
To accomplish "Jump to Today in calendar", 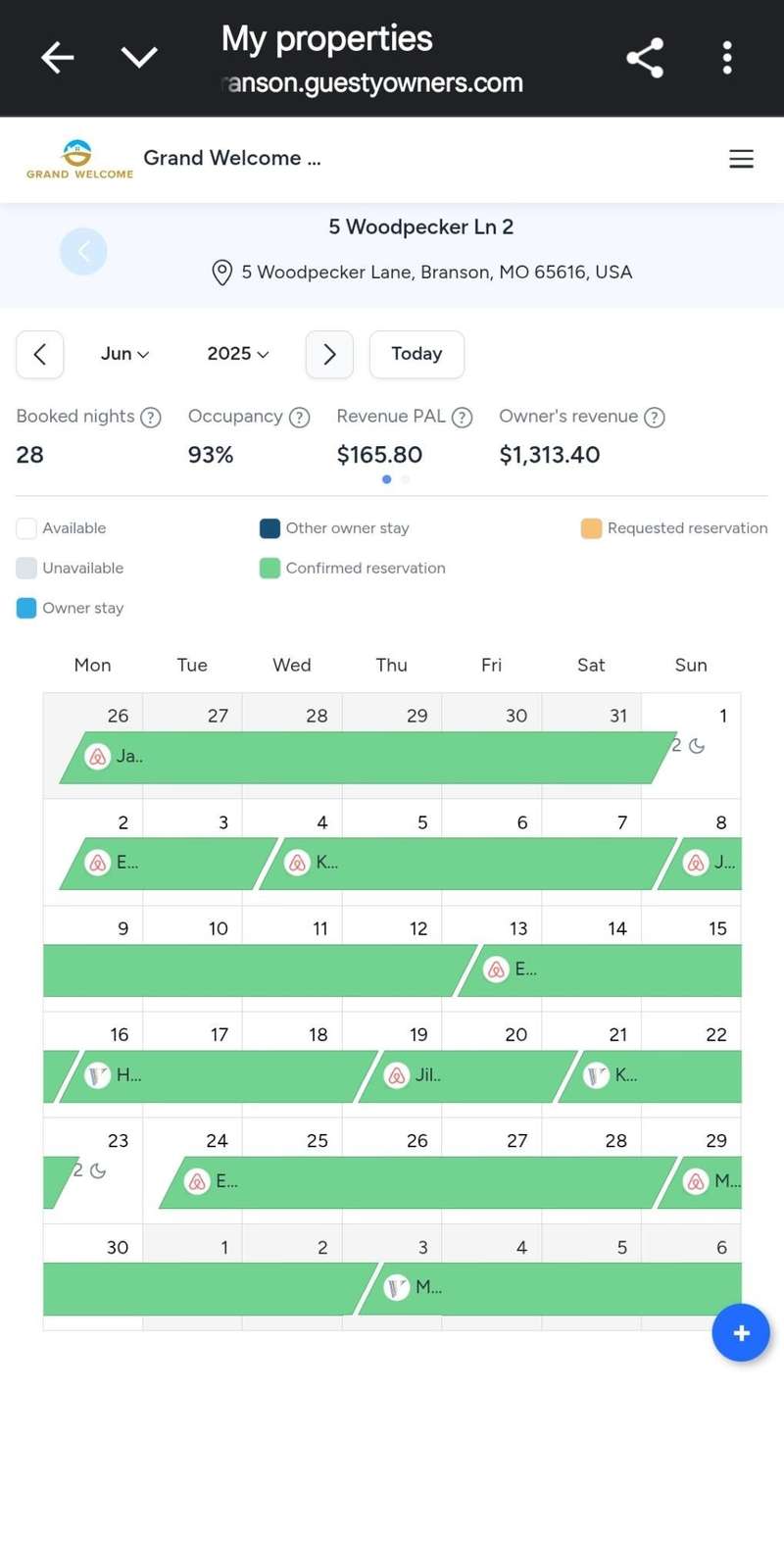I will click(416, 354).
